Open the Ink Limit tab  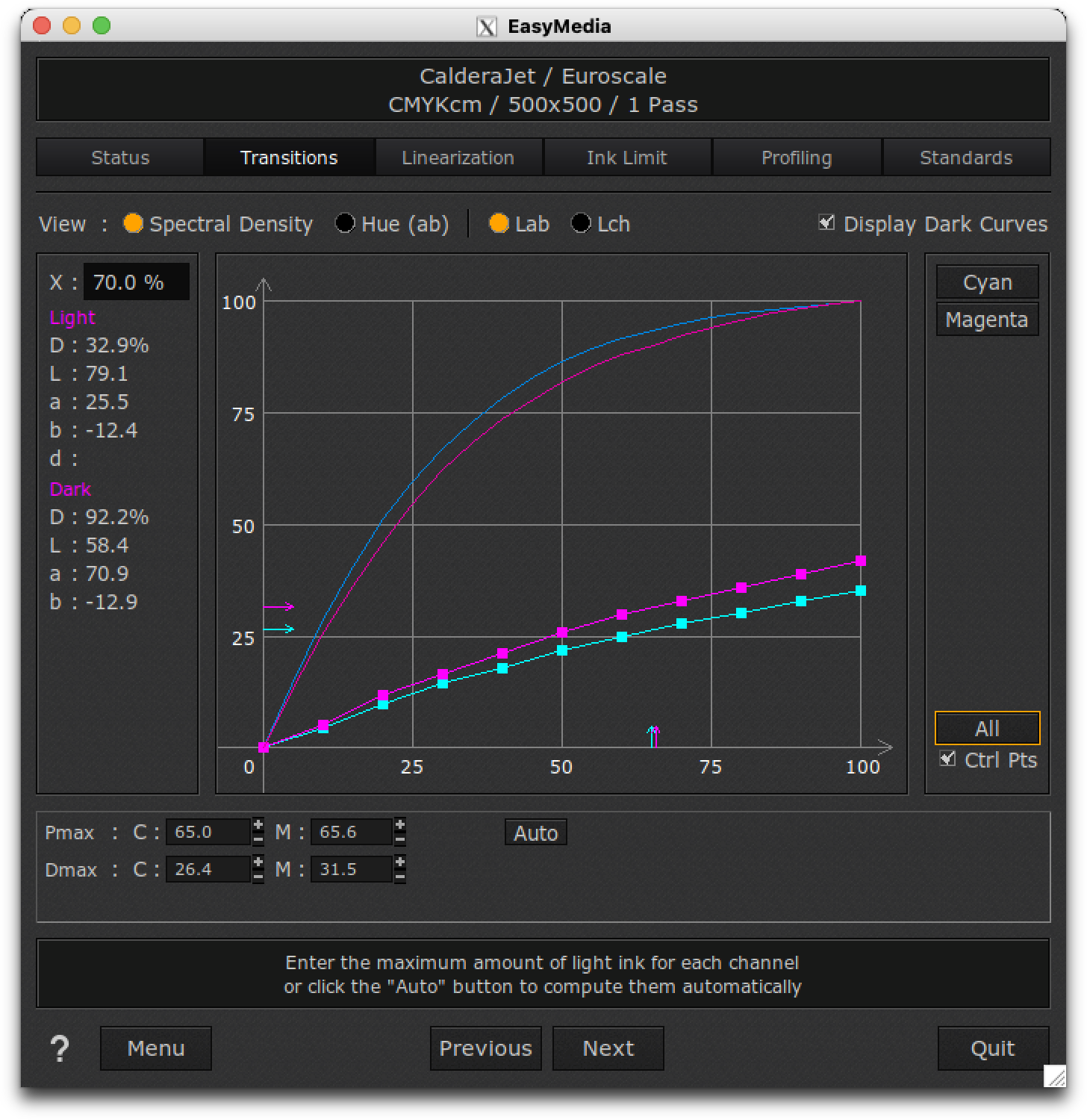627,158
